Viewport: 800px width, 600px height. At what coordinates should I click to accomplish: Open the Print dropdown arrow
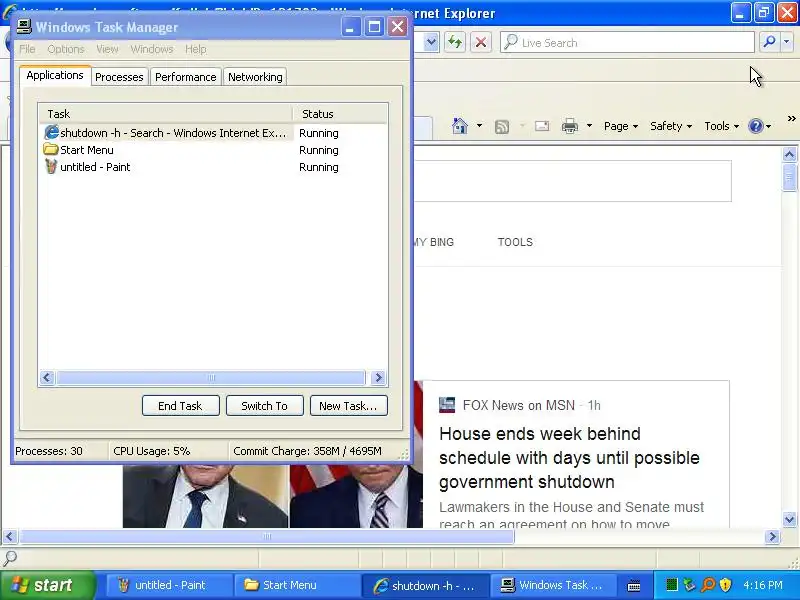pos(589,126)
